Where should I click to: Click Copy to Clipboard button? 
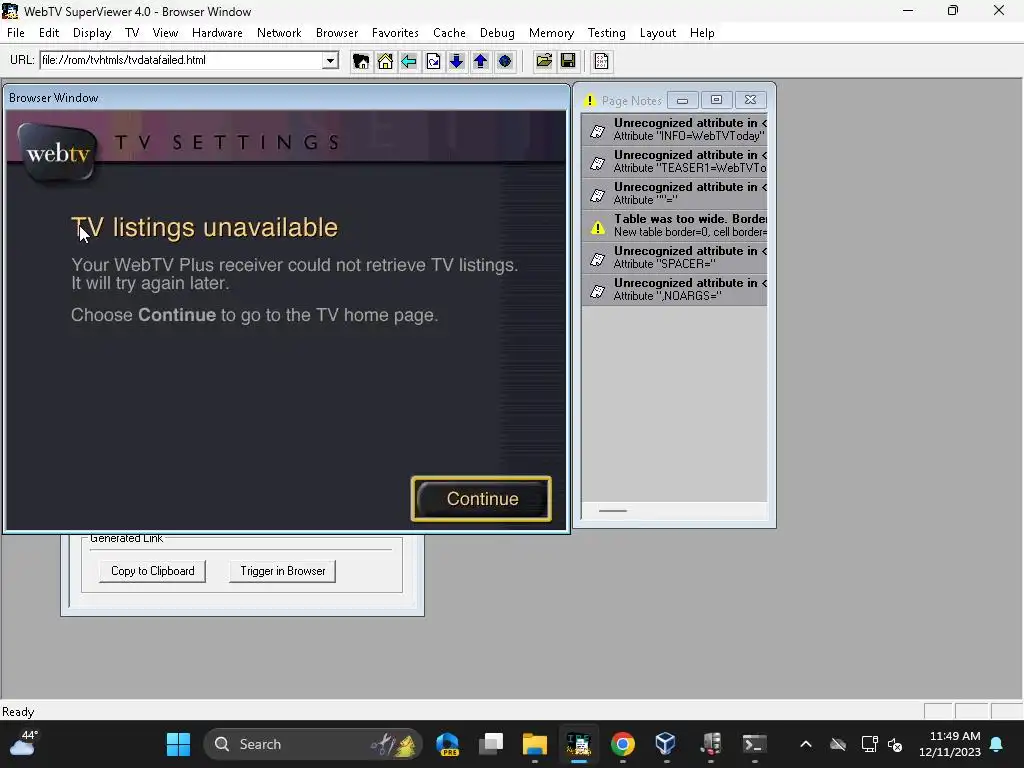[x=153, y=571]
